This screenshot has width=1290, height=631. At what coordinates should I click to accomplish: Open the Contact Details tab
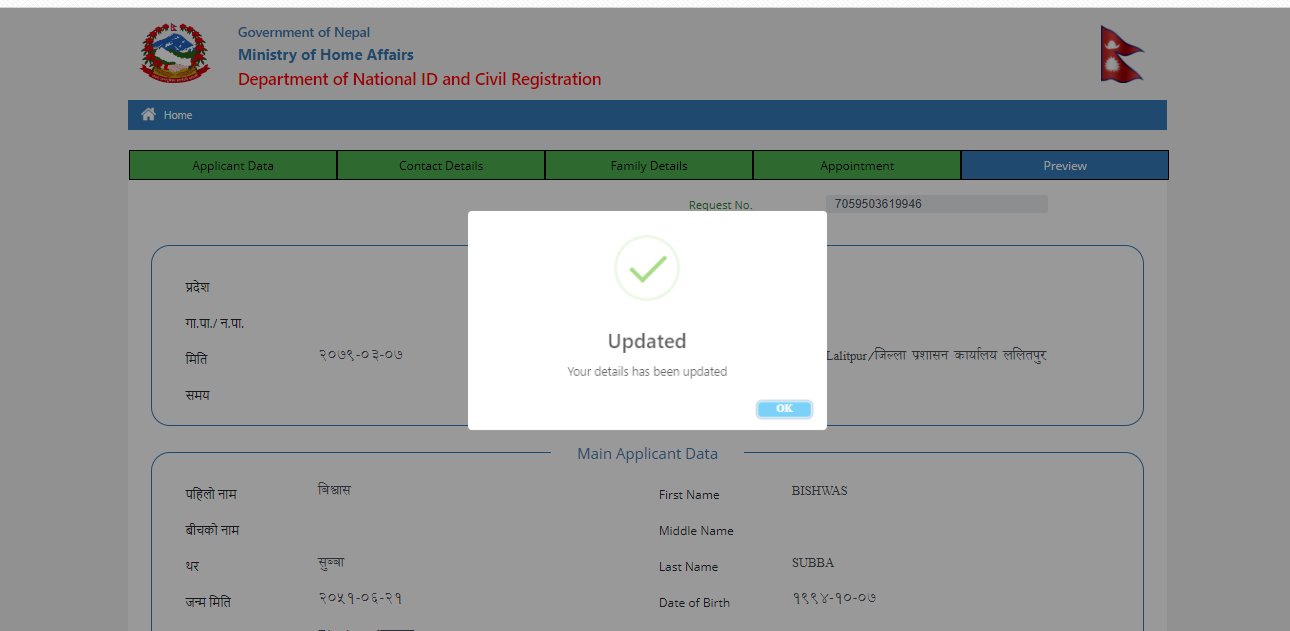pyautogui.click(x=440, y=165)
